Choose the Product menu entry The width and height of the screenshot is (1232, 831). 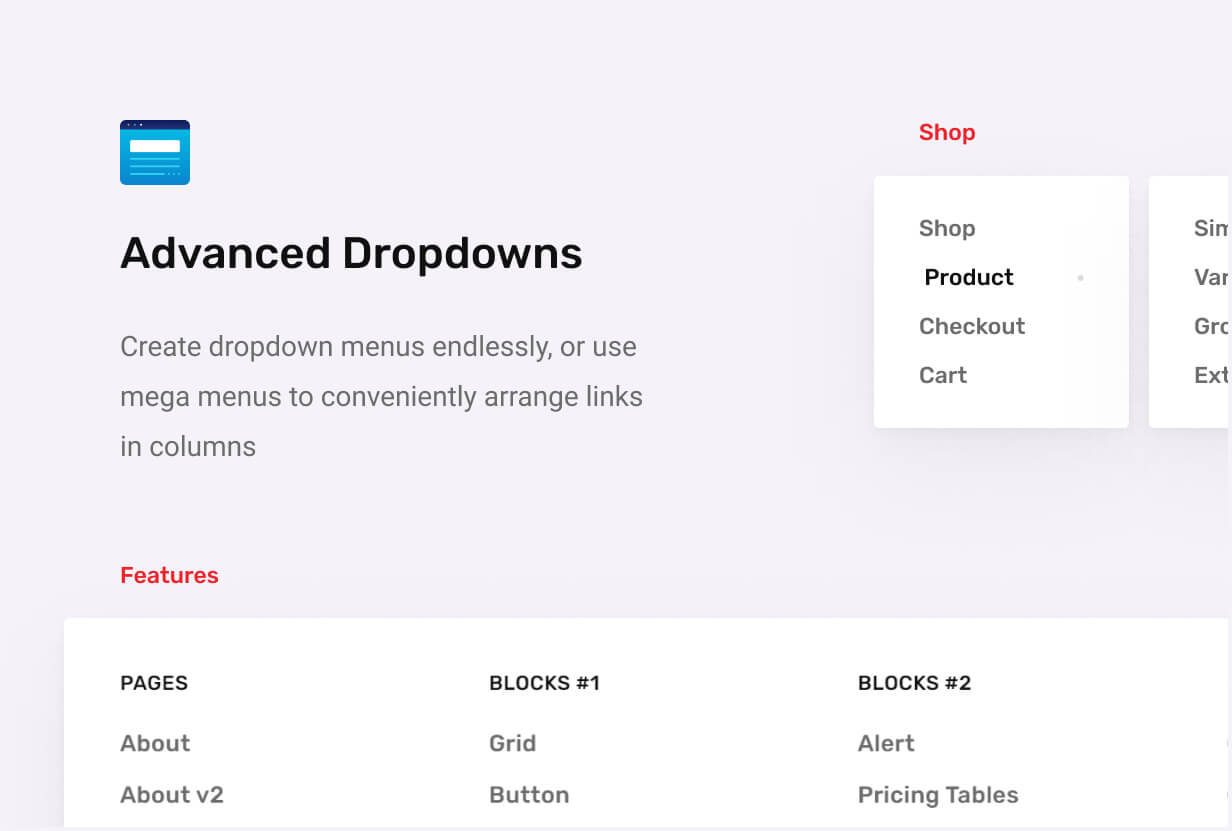click(969, 277)
